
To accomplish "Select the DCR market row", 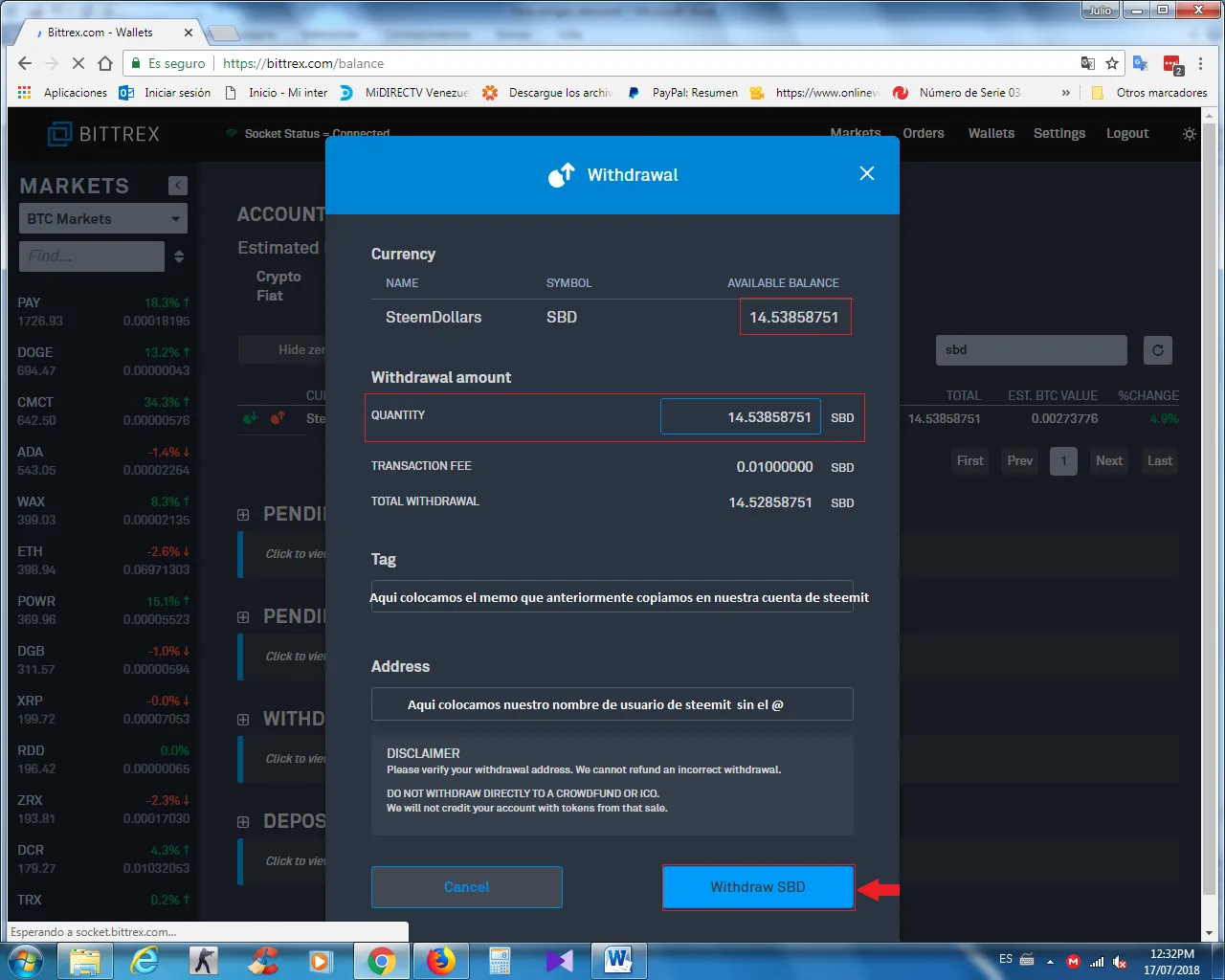I will tap(103, 859).
